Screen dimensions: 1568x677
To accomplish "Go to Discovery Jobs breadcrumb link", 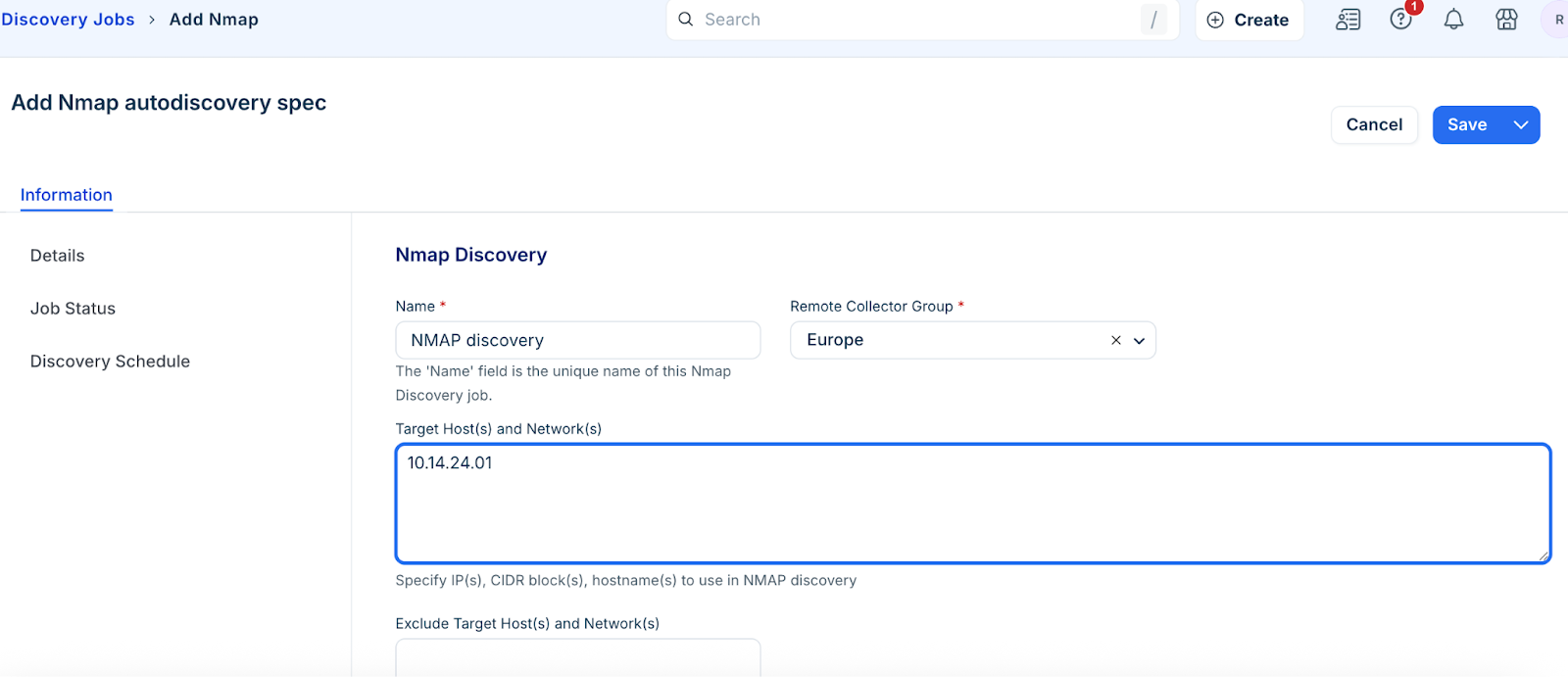I will point(68,20).
